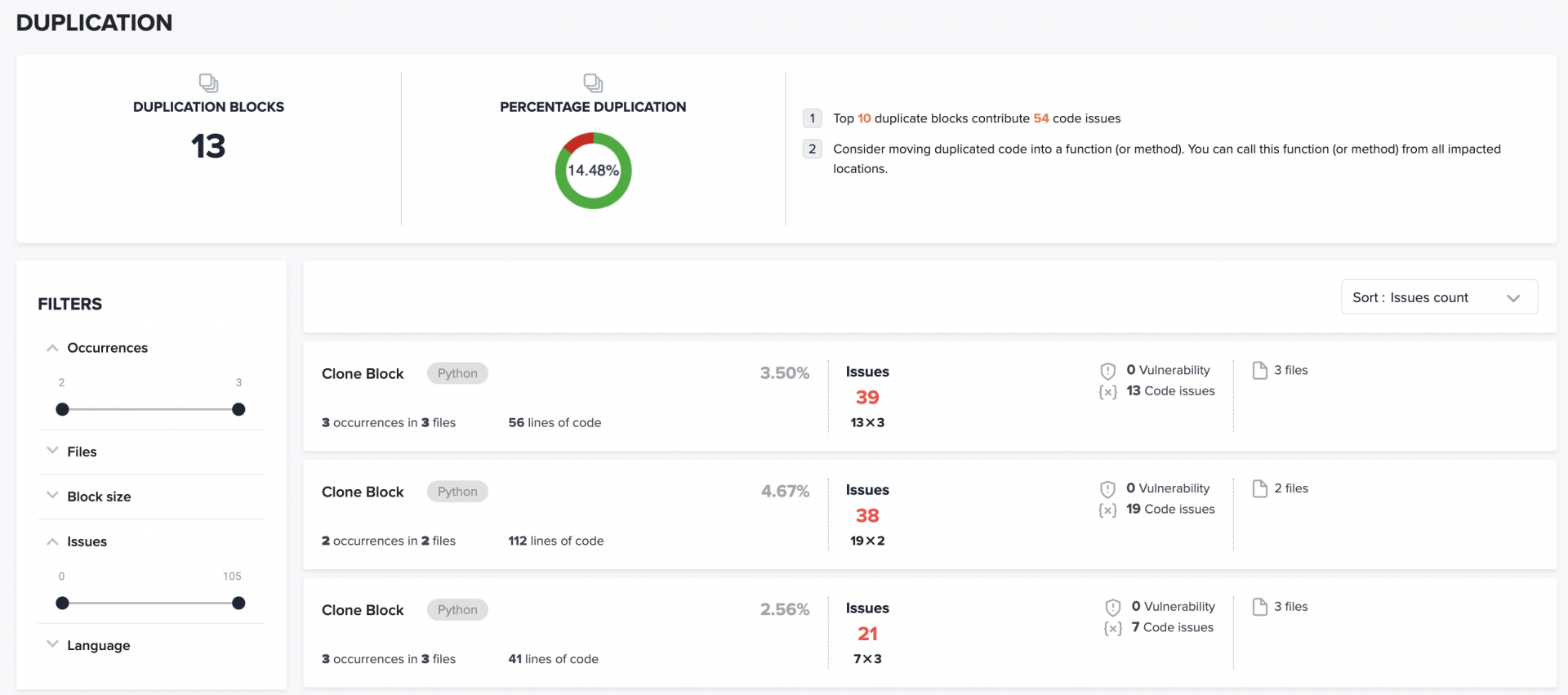Expand the Language filter section
The image size is (1568, 695).
click(x=52, y=644)
